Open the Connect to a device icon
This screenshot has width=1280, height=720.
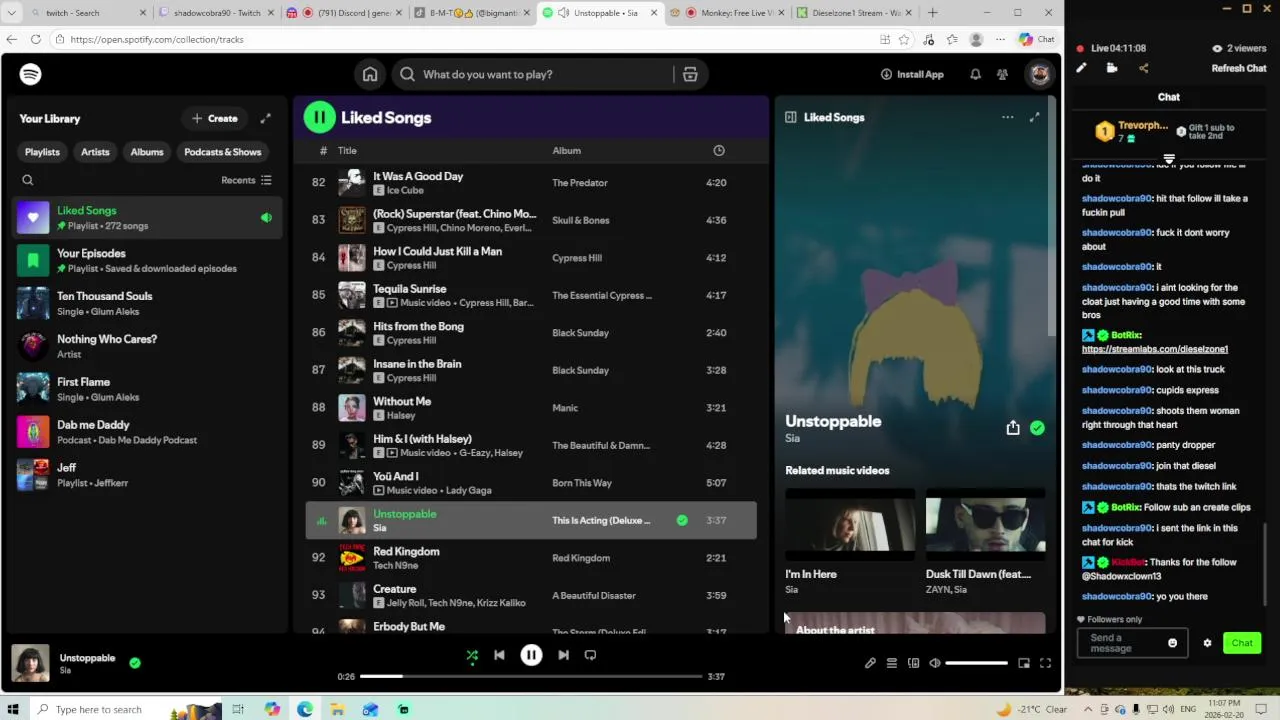[913, 663]
